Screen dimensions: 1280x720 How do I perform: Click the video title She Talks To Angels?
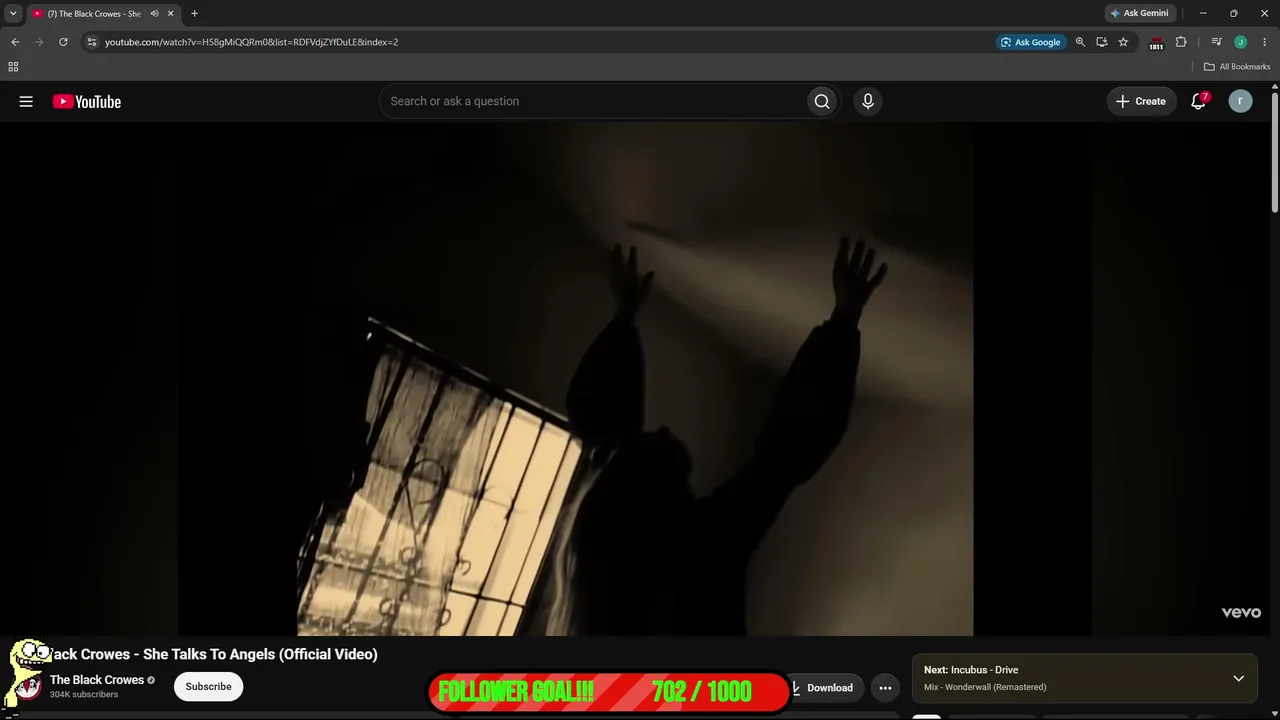(214, 654)
